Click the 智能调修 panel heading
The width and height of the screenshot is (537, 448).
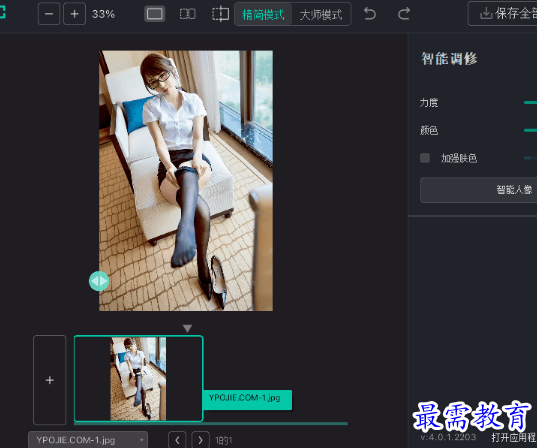click(x=449, y=59)
